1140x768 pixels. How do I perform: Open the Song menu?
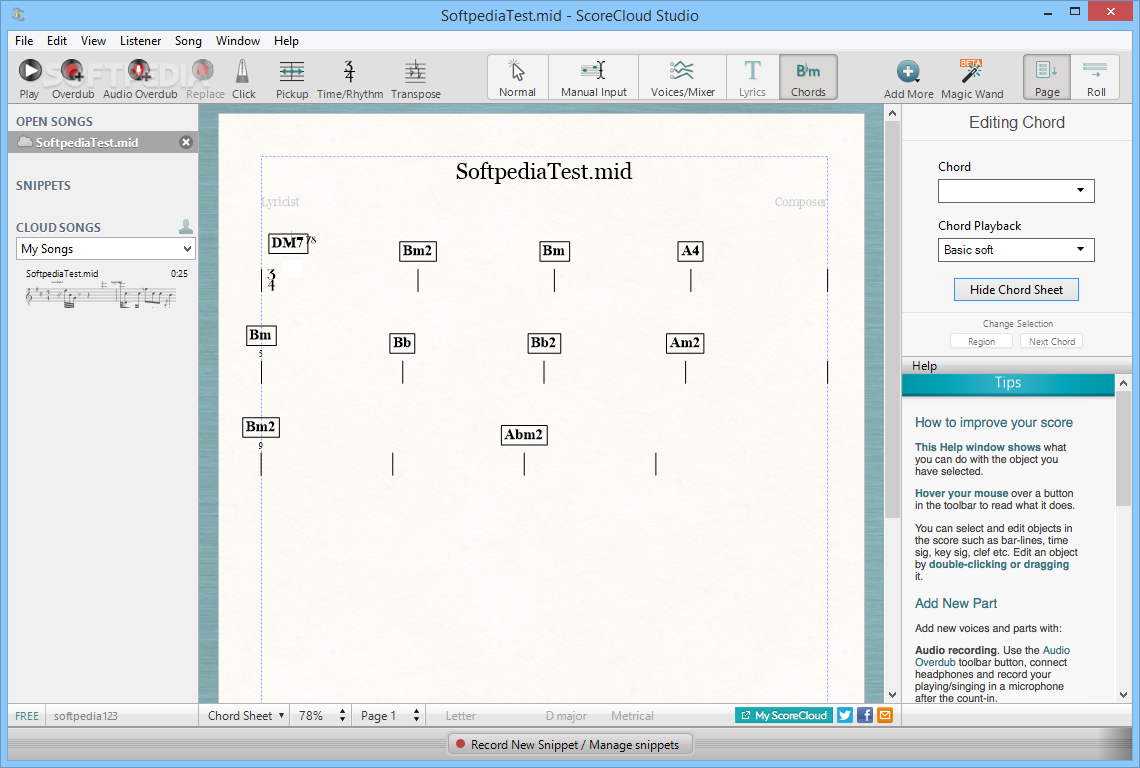(188, 41)
